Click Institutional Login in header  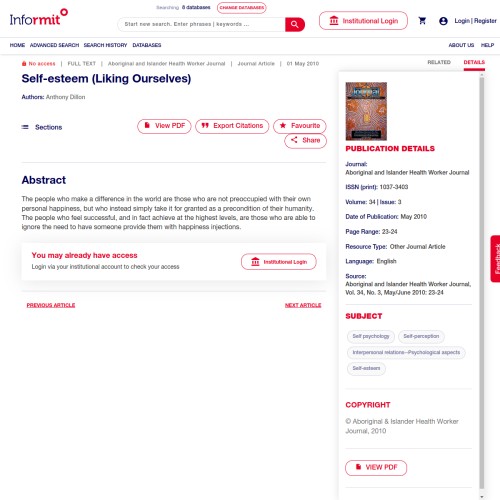coord(363,21)
